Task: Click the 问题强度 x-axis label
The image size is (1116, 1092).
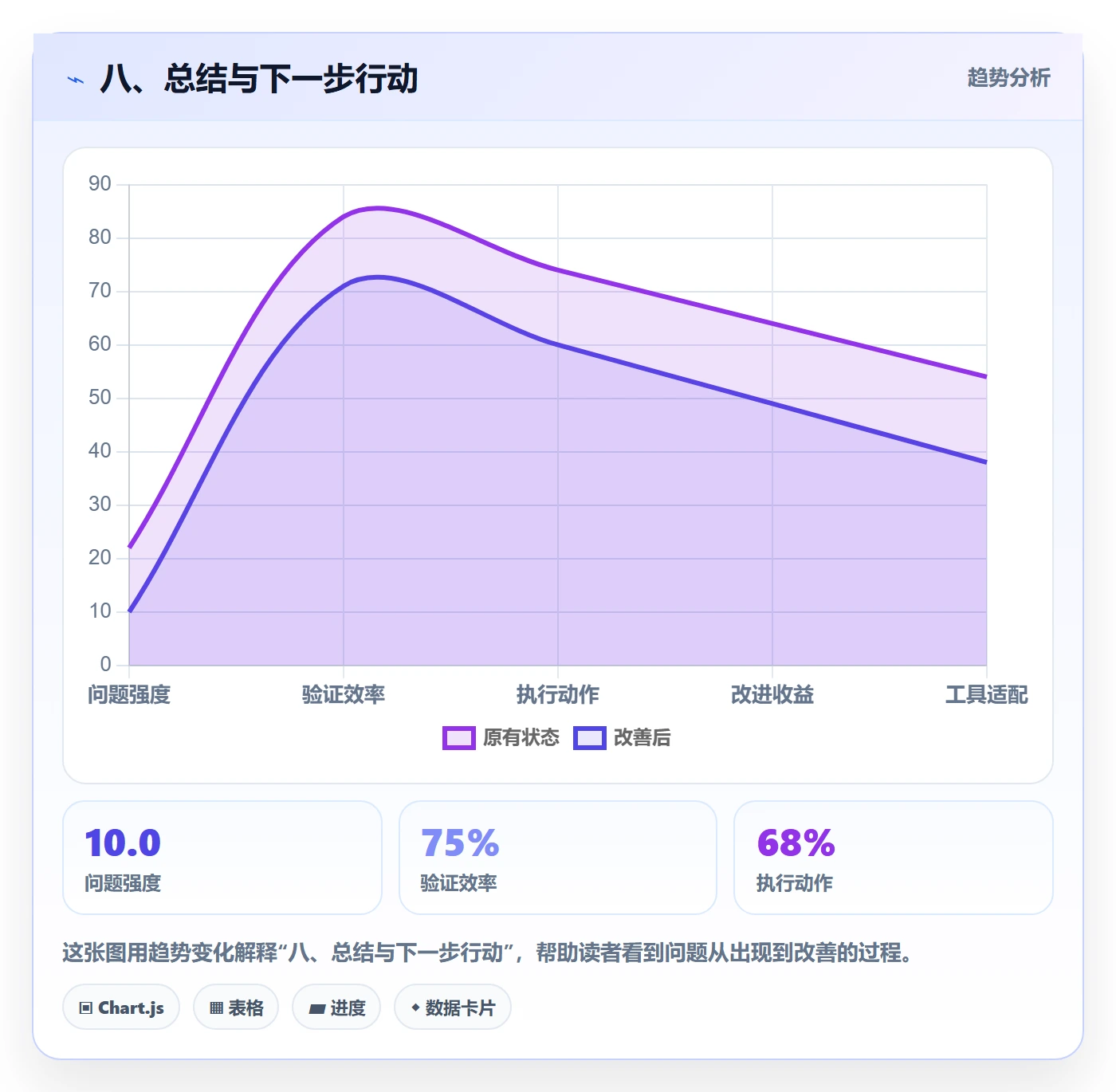Action: [x=129, y=695]
